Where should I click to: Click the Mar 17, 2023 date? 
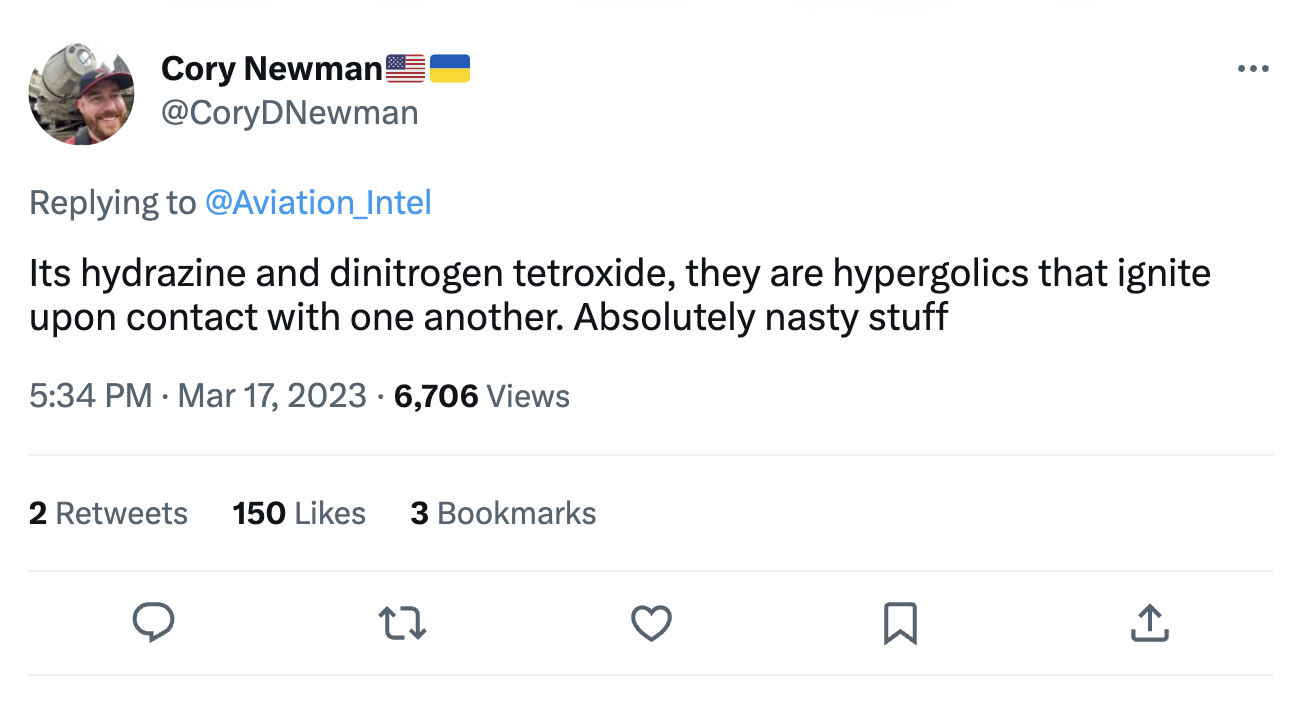(272, 396)
